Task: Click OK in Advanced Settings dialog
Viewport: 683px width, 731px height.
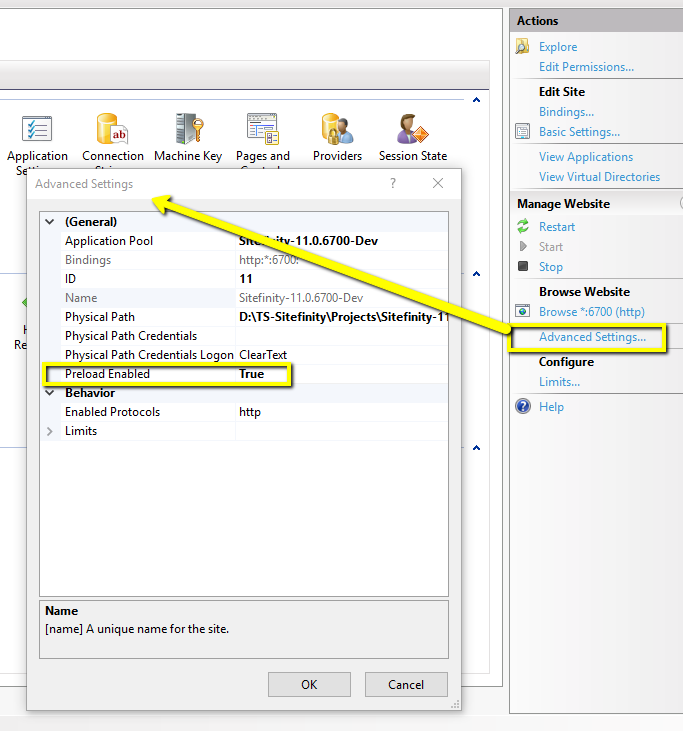Action: [x=309, y=685]
